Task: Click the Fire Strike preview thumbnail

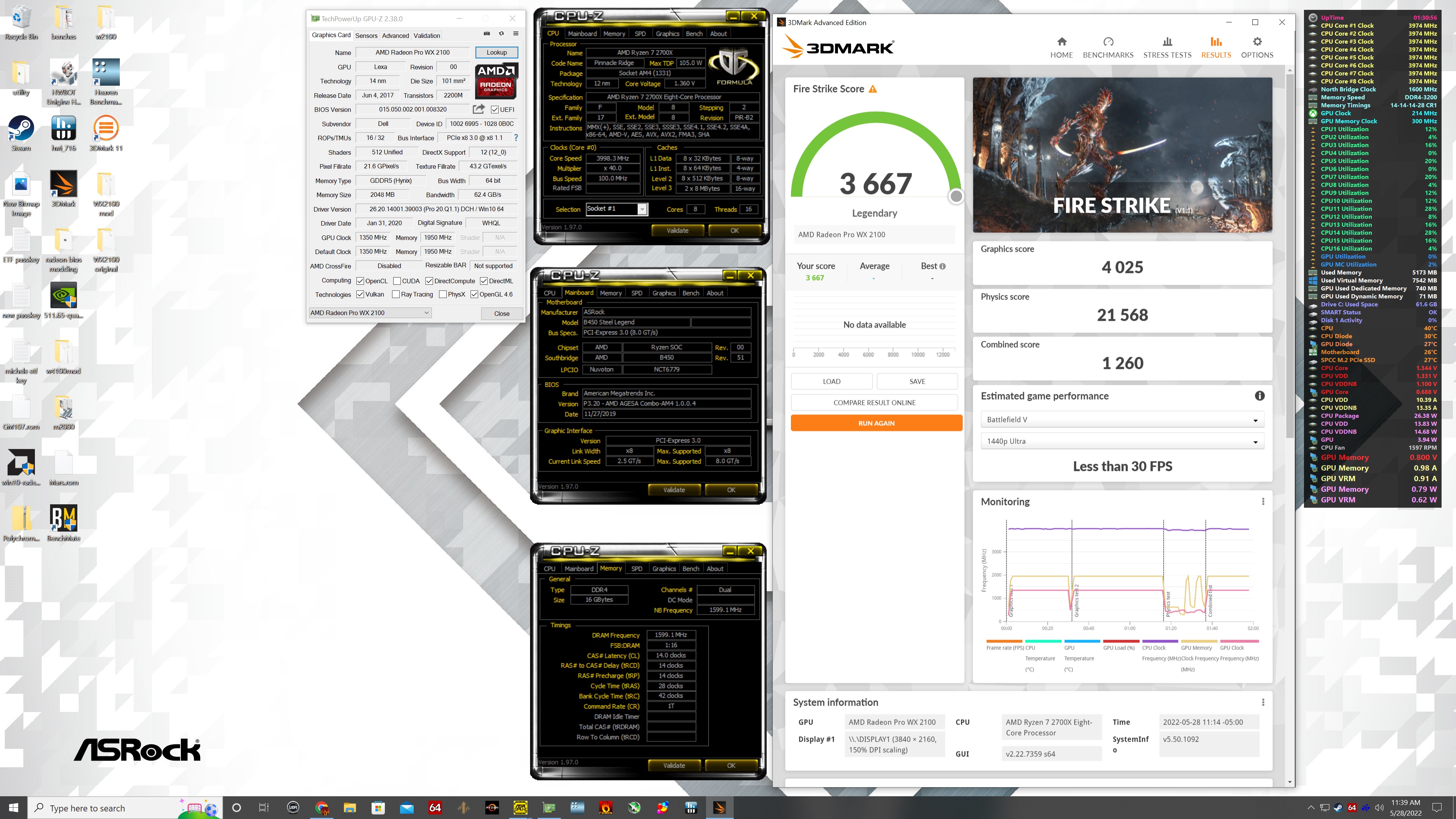Action: 1122,155
